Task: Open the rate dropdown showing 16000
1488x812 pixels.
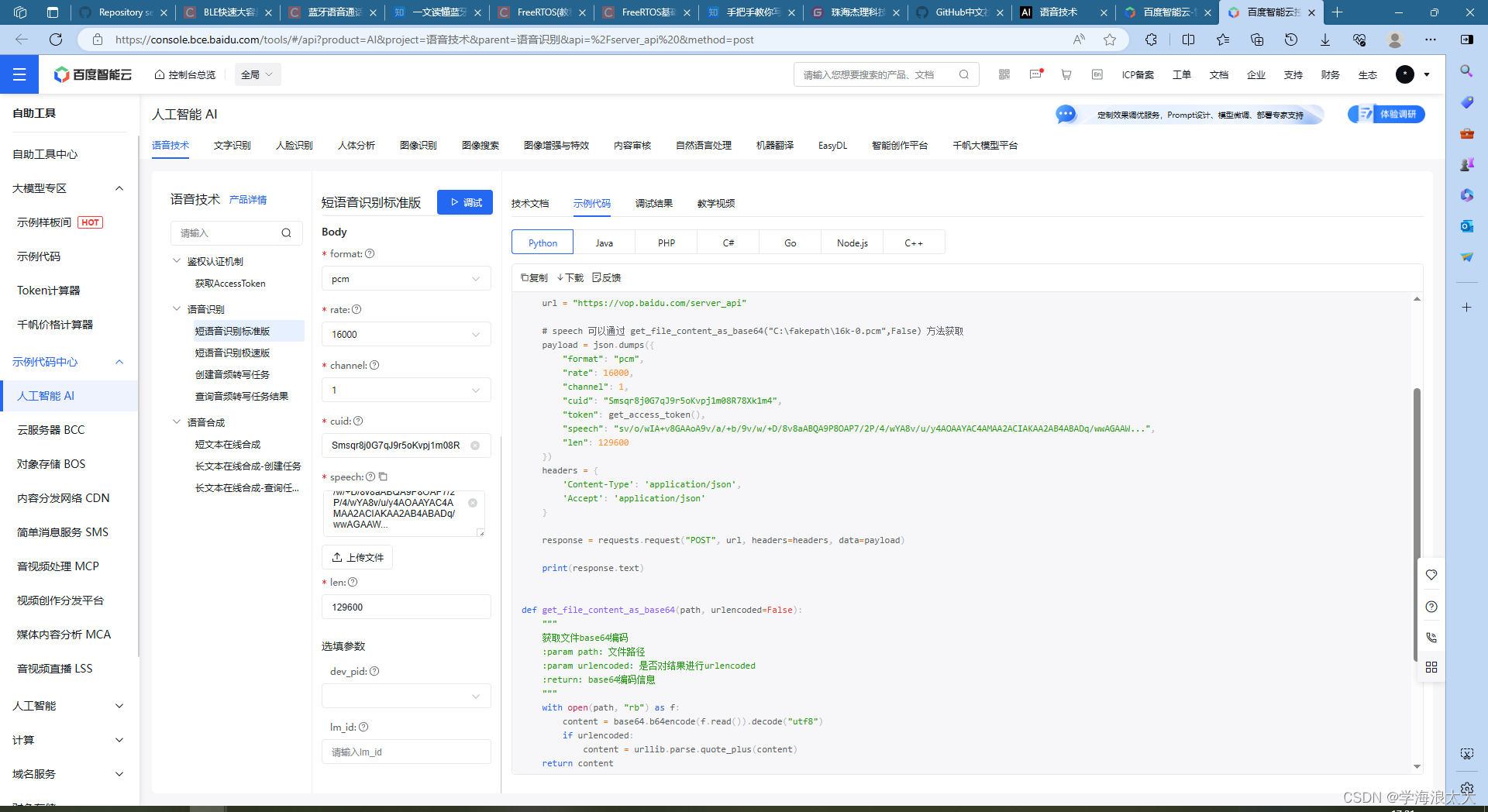Action: (406, 335)
